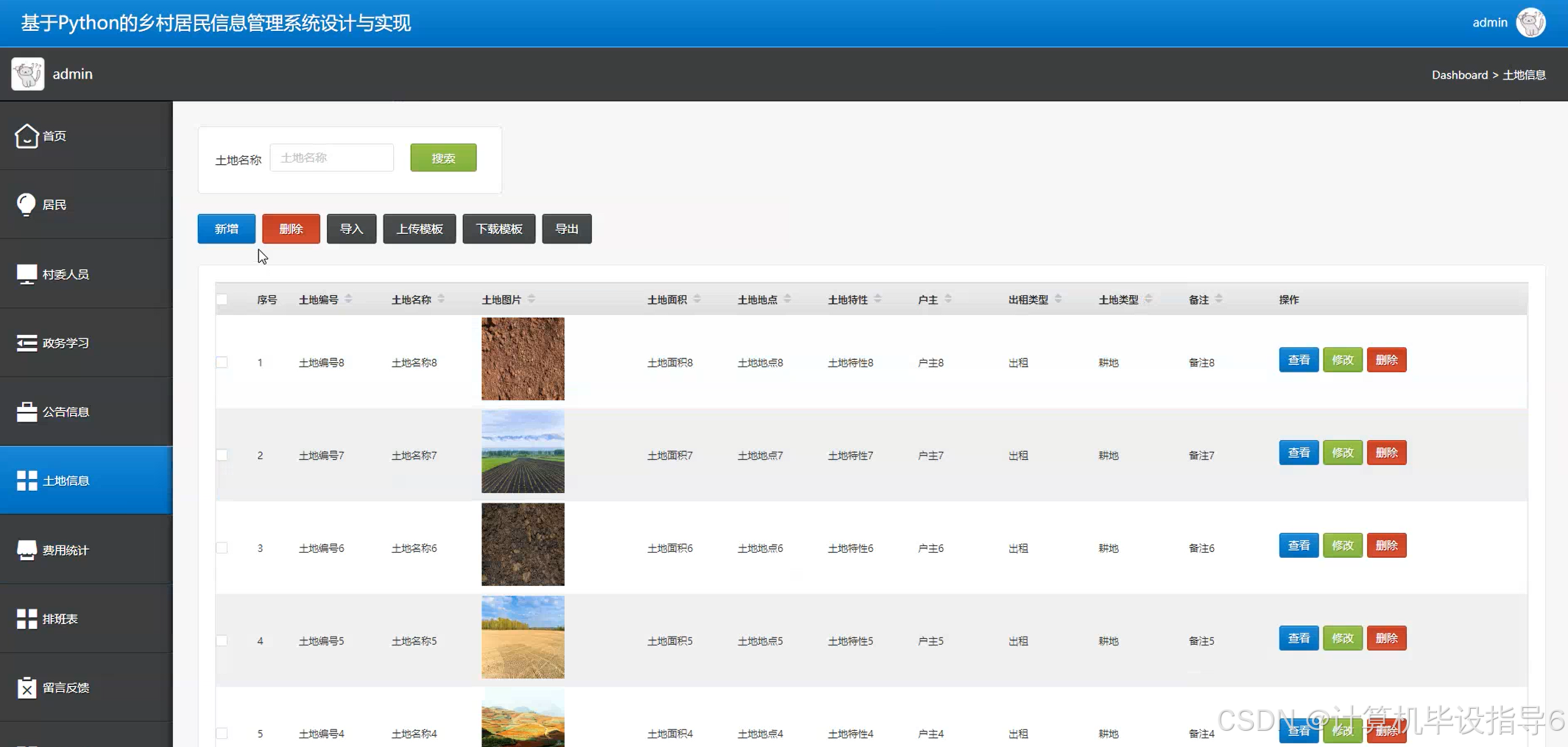This screenshot has width=1568, height=747.
Task: Open 公告信息 in the sidebar
Action: pyautogui.click(x=86, y=411)
